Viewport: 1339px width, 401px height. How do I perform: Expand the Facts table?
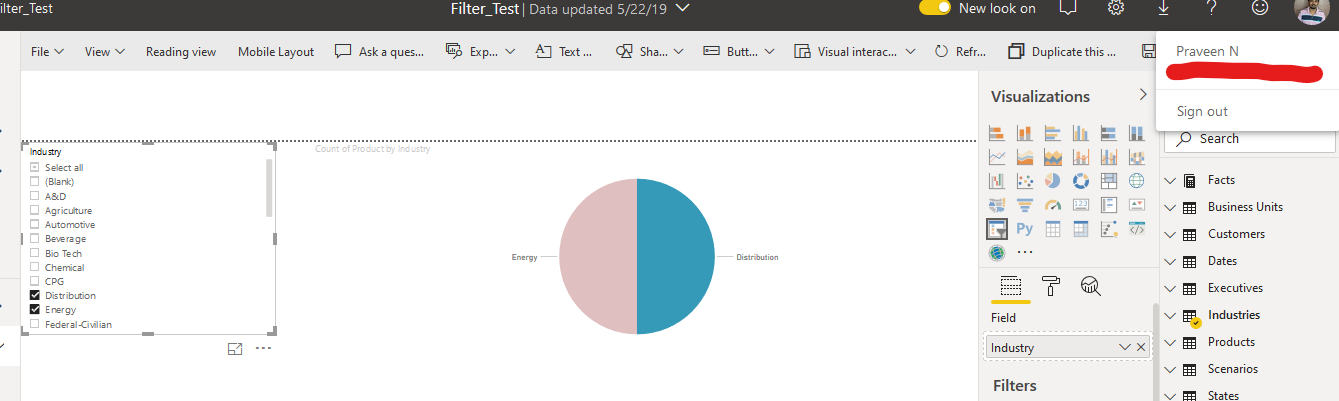click(1171, 180)
